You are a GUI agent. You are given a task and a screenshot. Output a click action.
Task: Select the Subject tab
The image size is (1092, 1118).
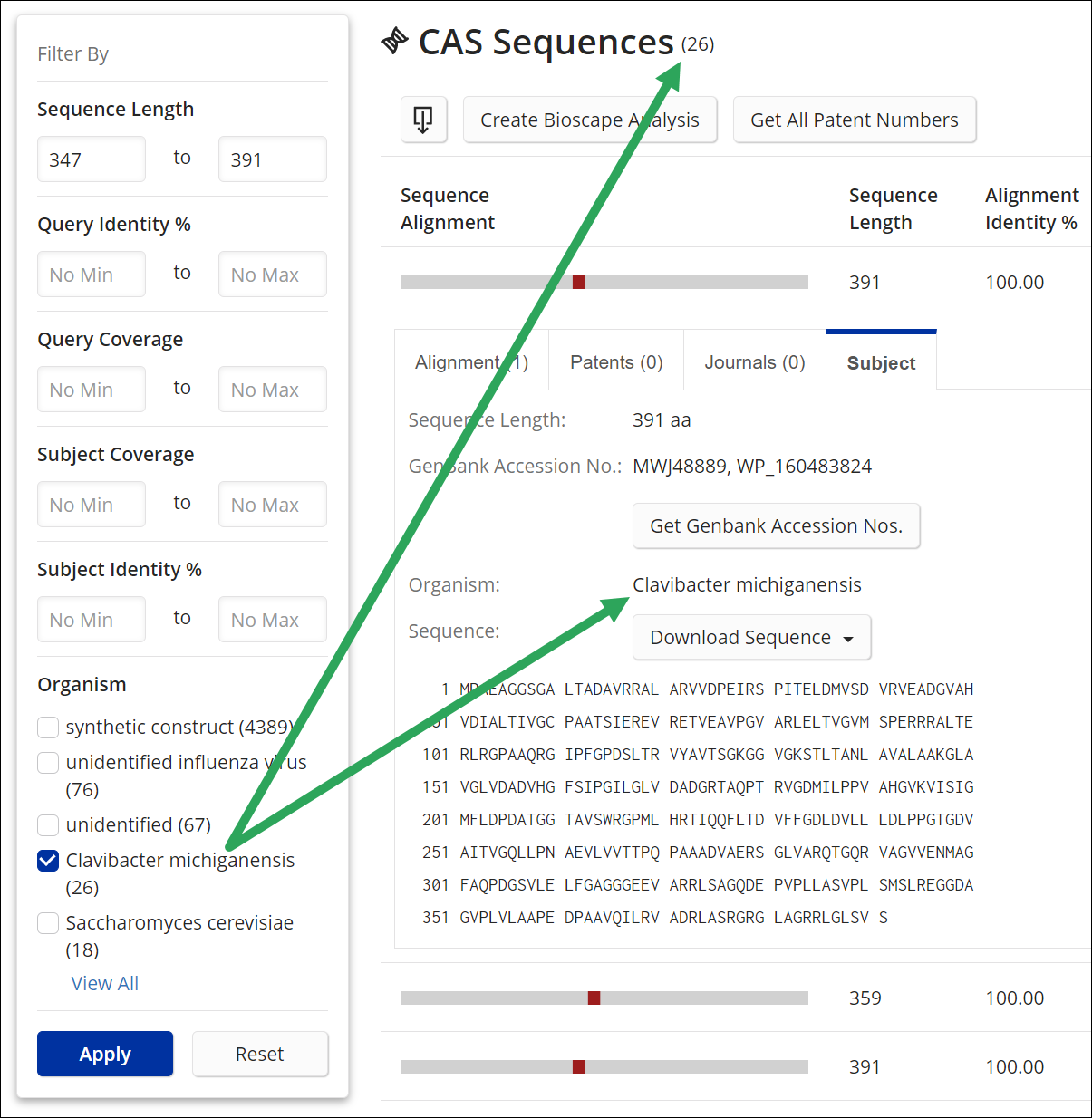(881, 362)
